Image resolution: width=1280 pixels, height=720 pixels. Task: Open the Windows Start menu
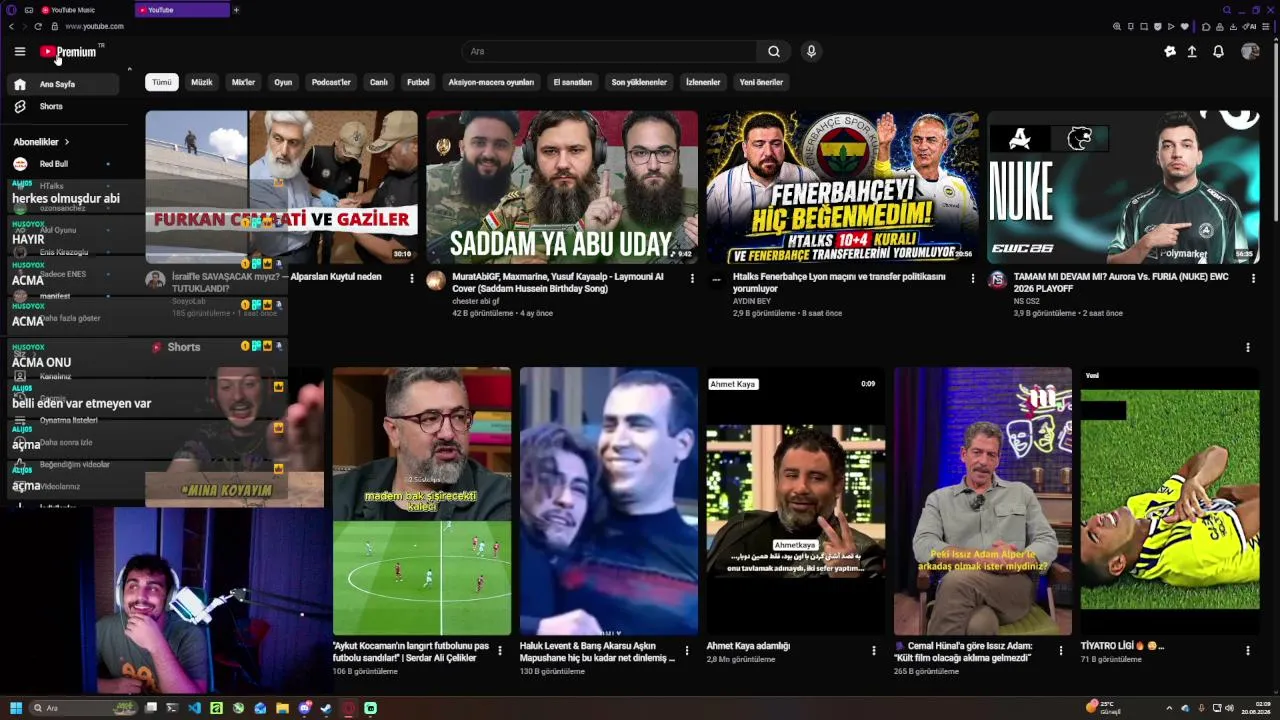[16, 708]
